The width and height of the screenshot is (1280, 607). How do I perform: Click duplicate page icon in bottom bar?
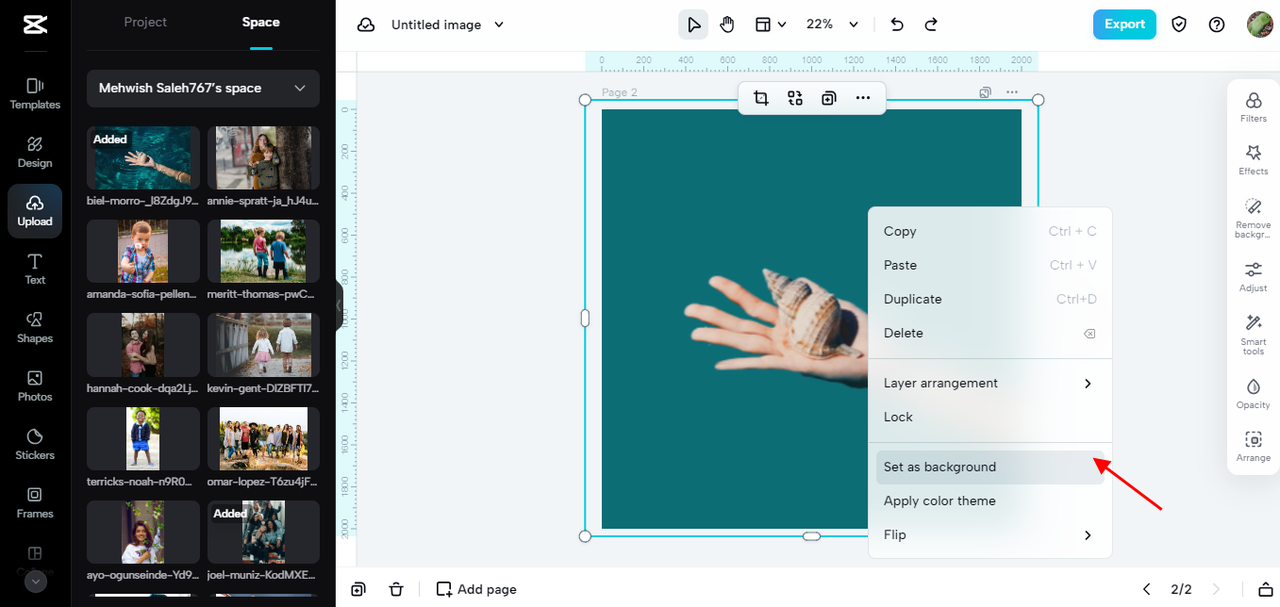358,589
